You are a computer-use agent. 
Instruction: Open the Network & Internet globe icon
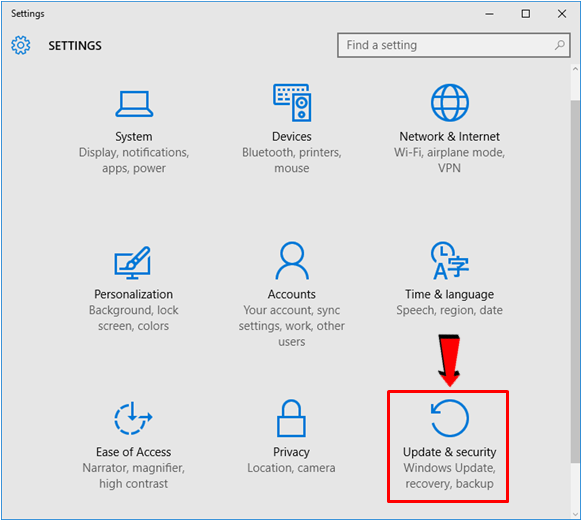click(449, 103)
